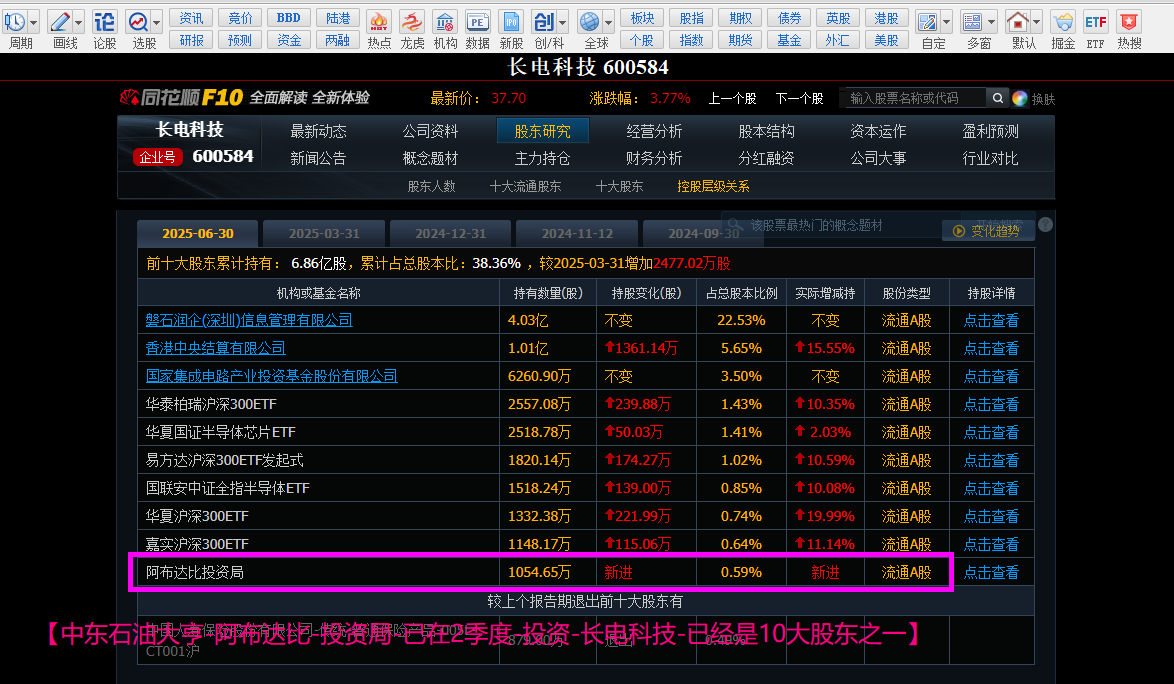Click the BBD toolbar button
Image resolution: width=1174 pixels, height=684 pixels.
289,18
